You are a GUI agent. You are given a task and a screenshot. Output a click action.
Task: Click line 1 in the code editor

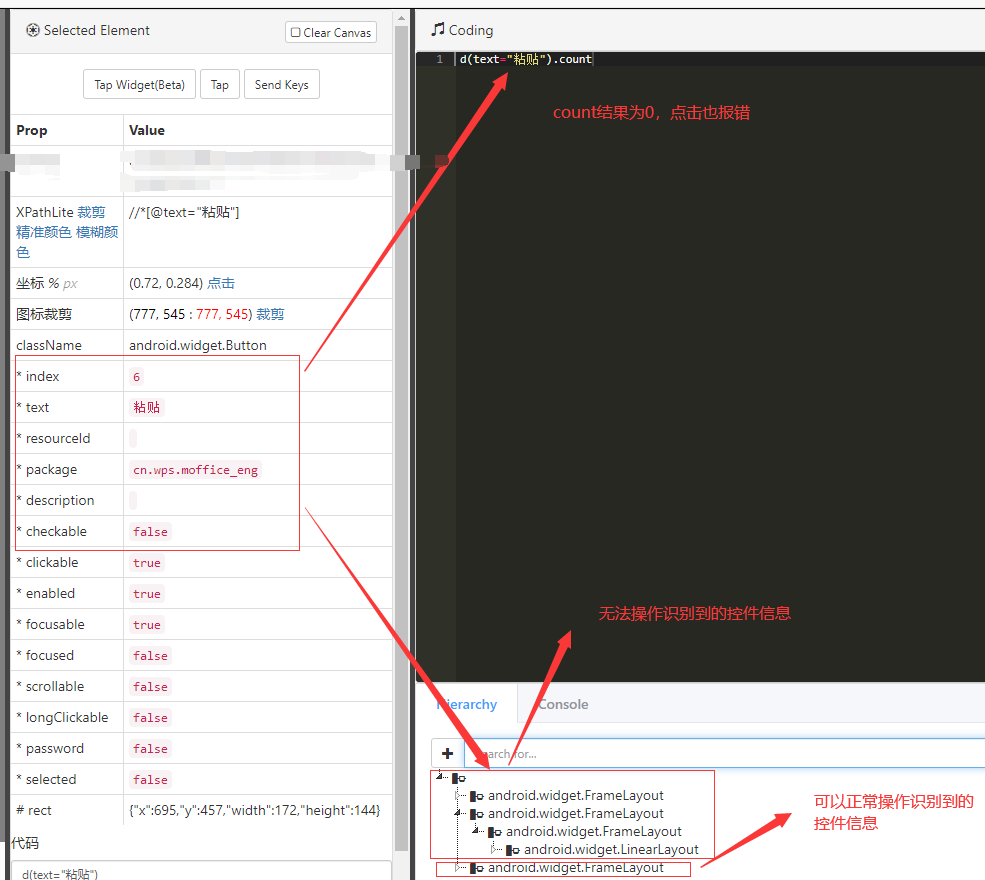tap(525, 58)
